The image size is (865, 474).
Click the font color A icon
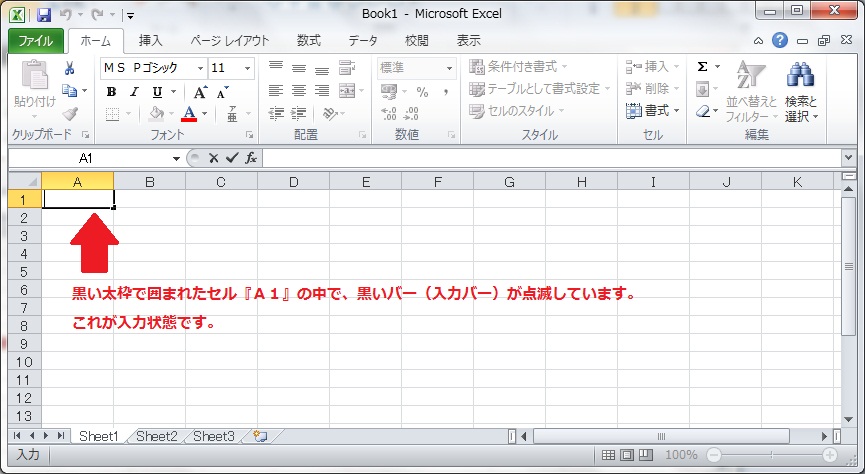(189, 114)
